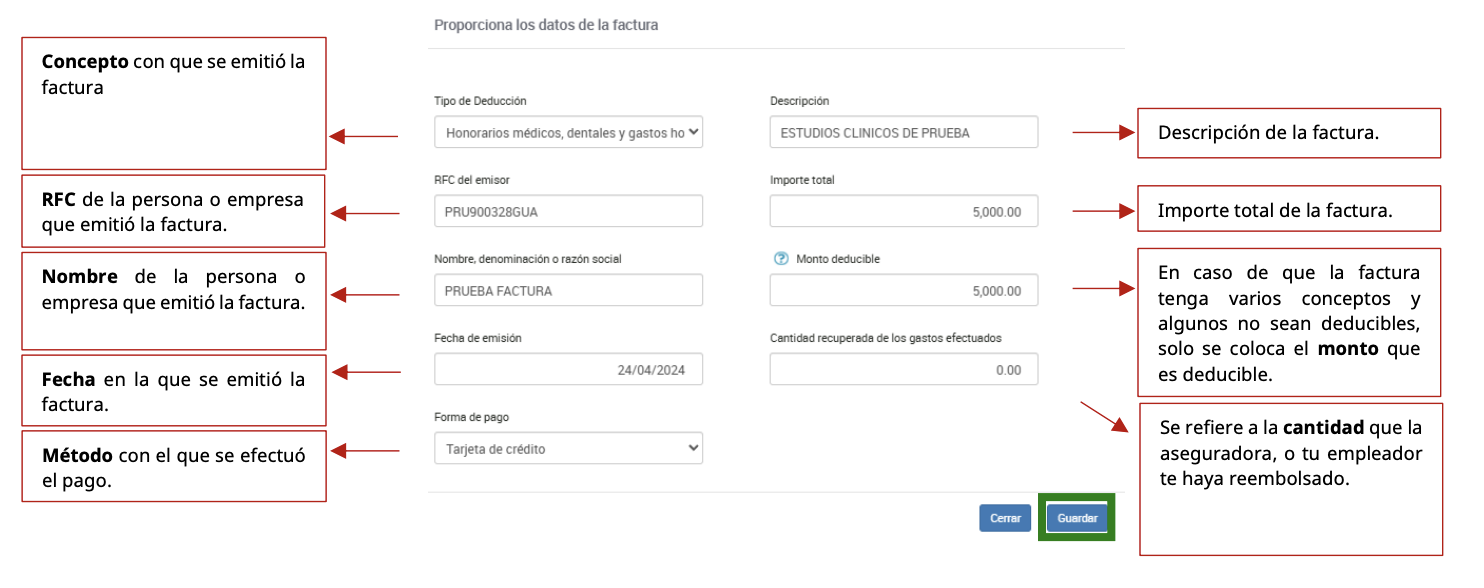The width and height of the screenshot is (1484, 588).
Task: Click the Método de pago annotation box
Action: [x=174, y=466]
